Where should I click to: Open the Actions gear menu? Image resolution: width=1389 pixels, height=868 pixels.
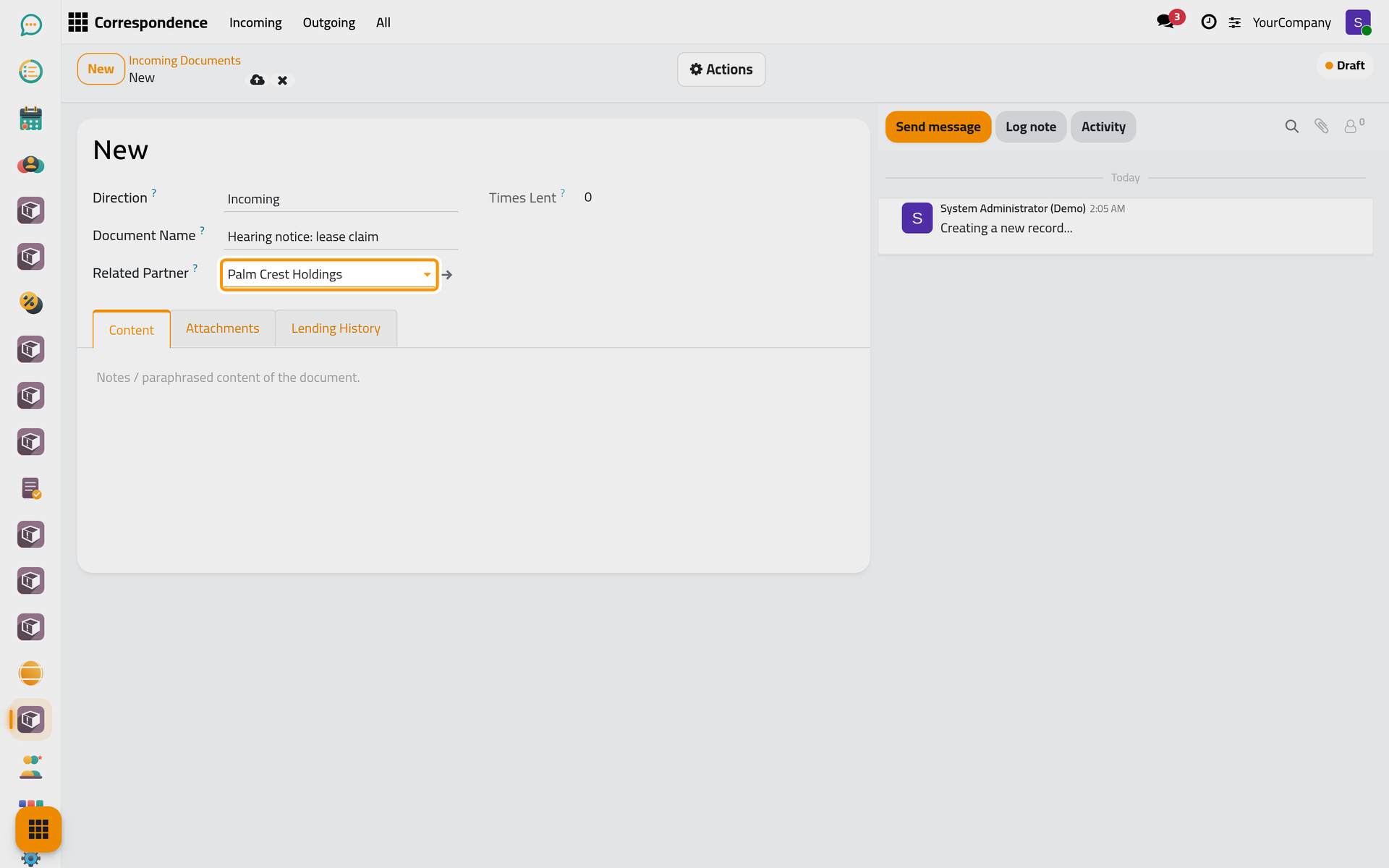721,69
